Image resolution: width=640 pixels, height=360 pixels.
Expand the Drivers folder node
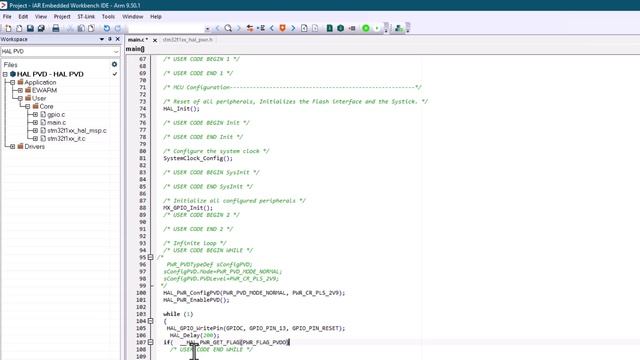13,147
